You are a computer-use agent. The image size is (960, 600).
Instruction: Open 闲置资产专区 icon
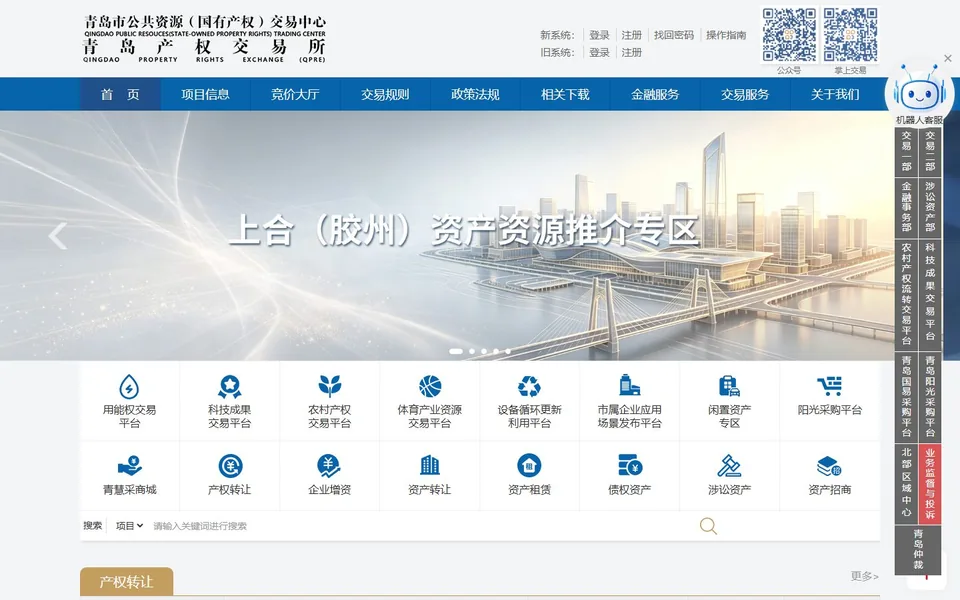[x=729, y=386]
